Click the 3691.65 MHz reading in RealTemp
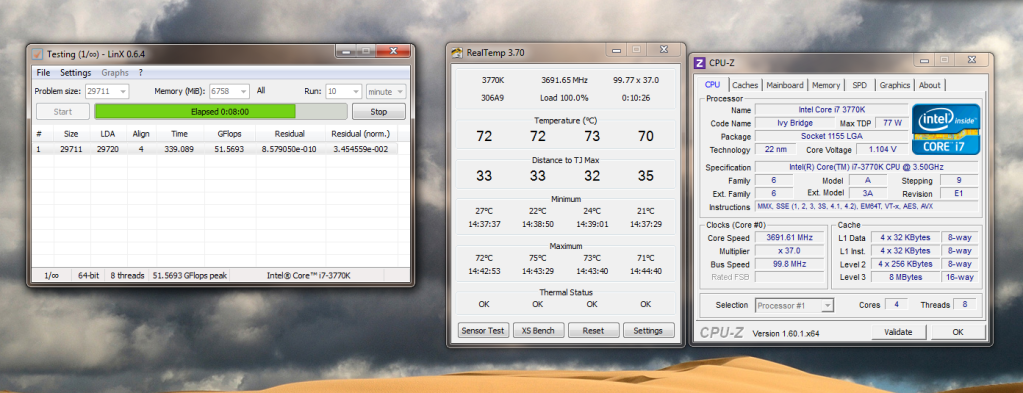This screenshot has width=1023, height=393. coord(564,80)
